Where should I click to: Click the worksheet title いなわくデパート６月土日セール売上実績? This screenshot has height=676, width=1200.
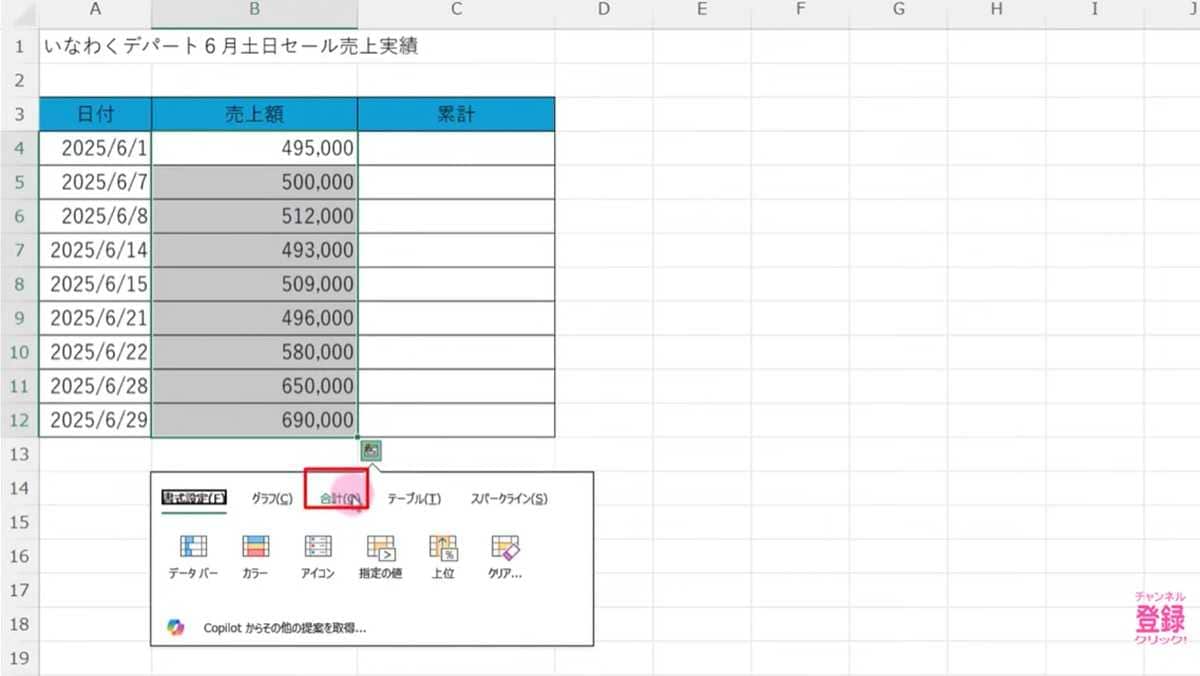coord(230,46)
